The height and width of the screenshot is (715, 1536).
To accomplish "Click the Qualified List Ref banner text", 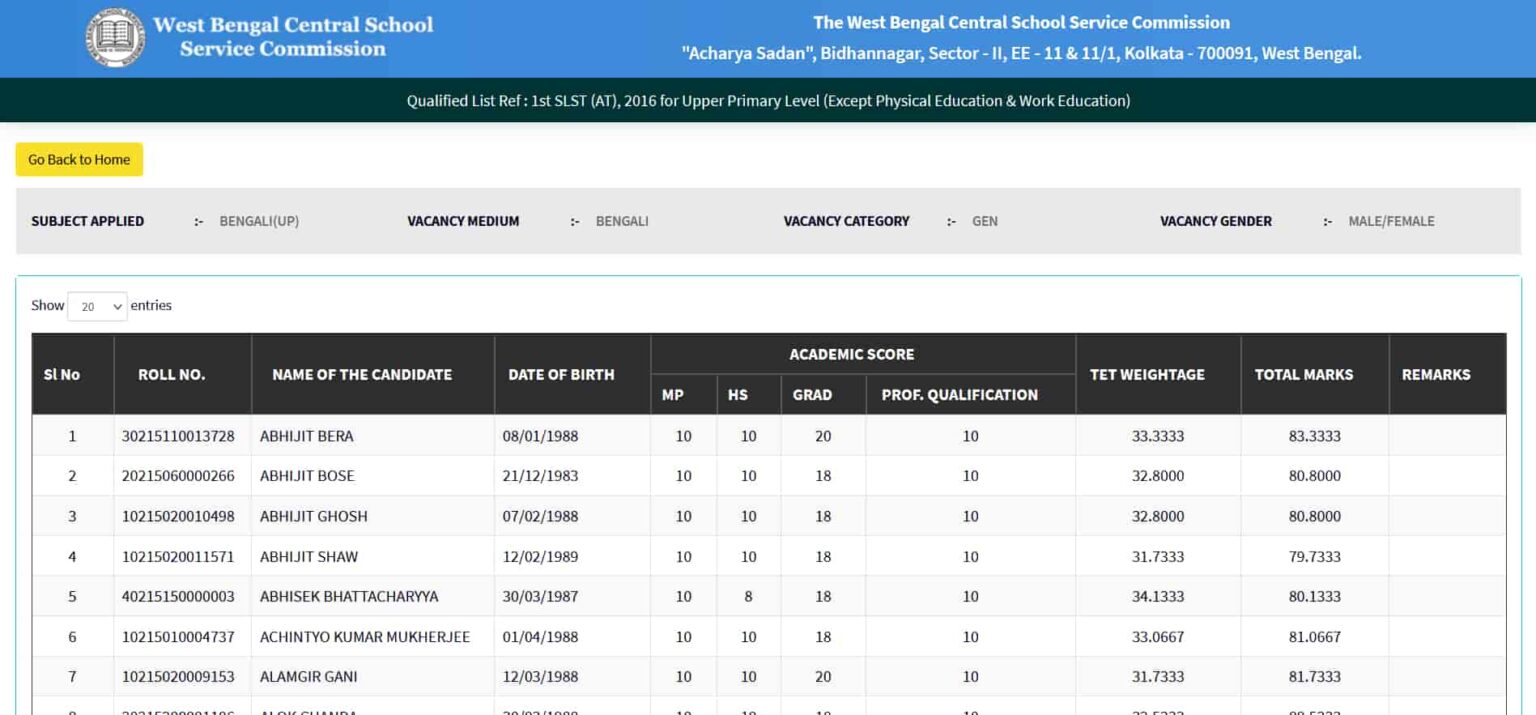I will (x=768, y=100).
